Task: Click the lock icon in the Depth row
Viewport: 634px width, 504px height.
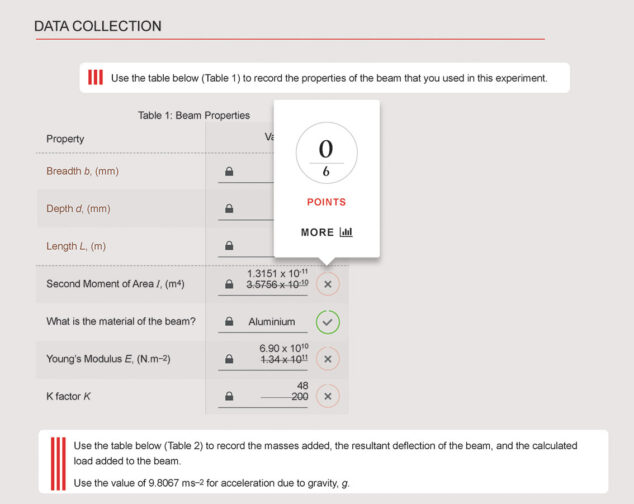Action: 229,209
